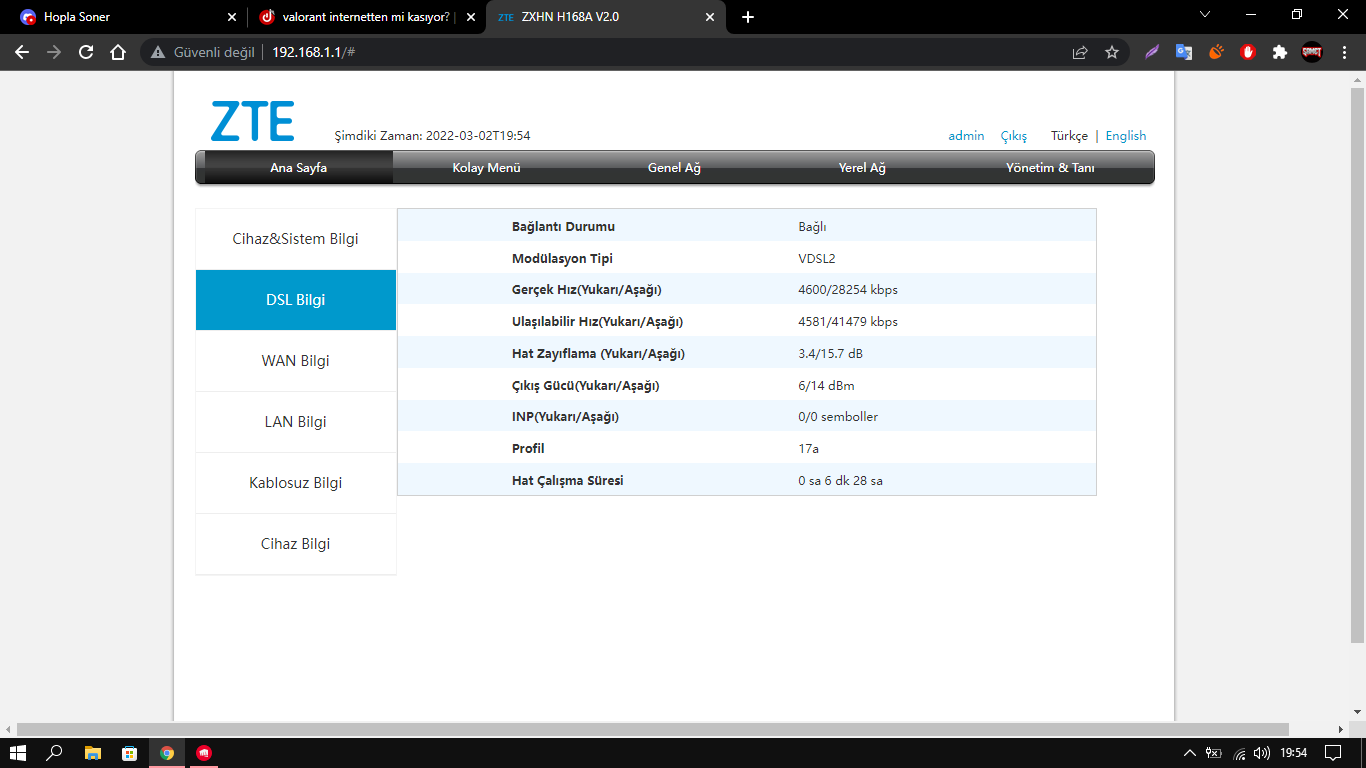Open the Yerel Ağ menu

coord(862,168)
